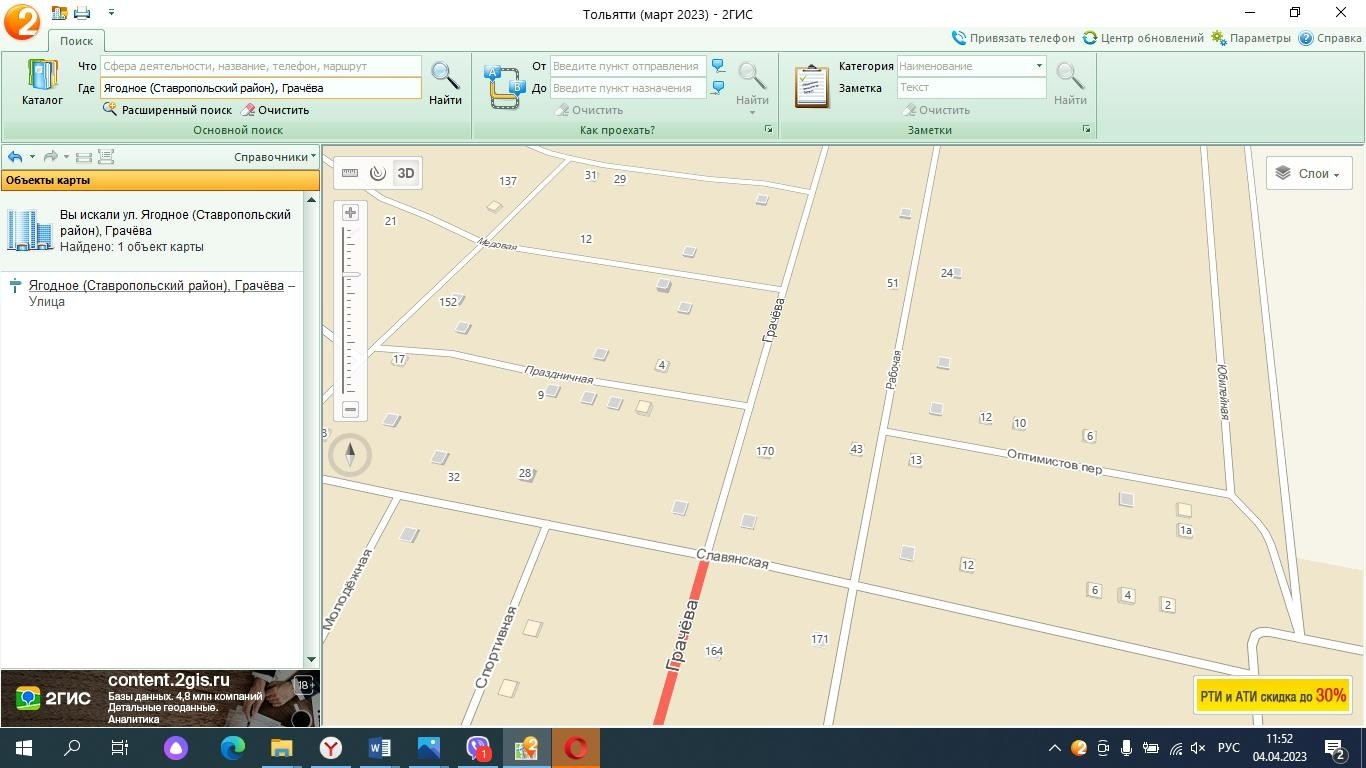Click the Найти magnifier in main search

click(445, 83)
